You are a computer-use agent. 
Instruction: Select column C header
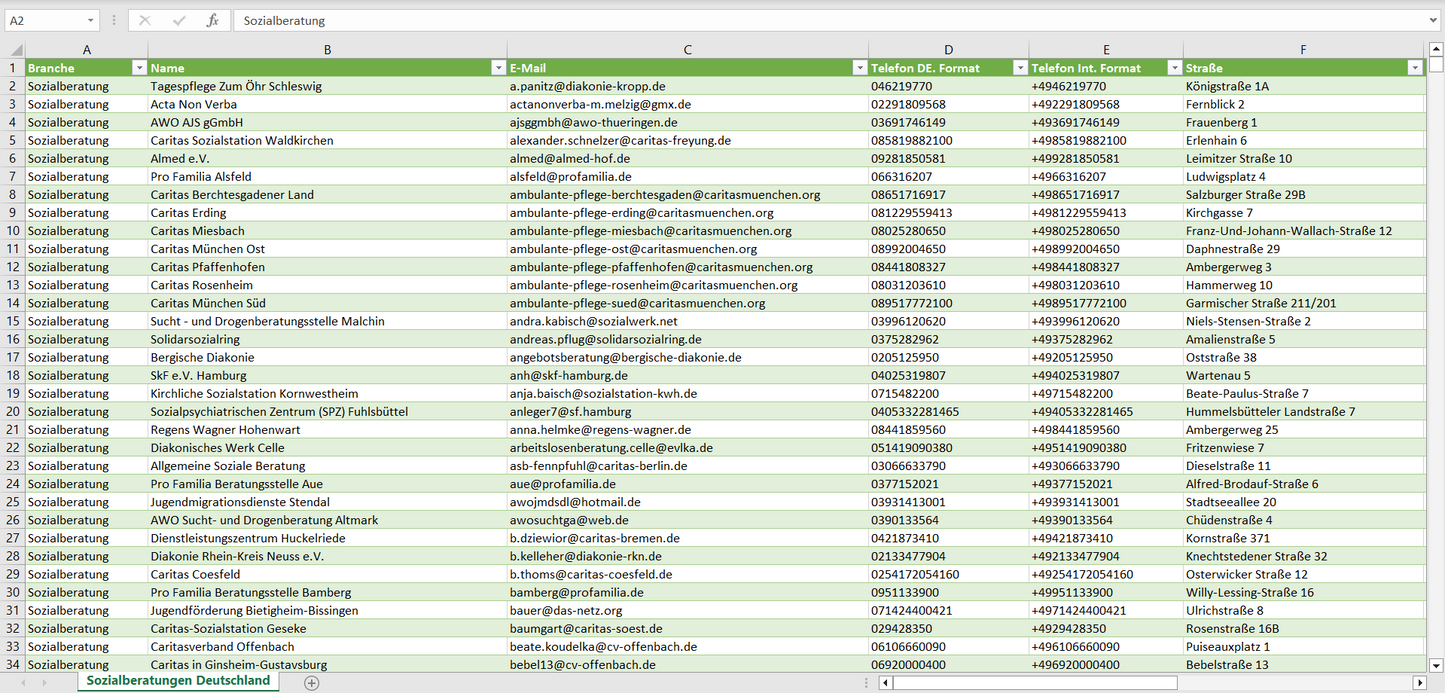coord(687,49)
